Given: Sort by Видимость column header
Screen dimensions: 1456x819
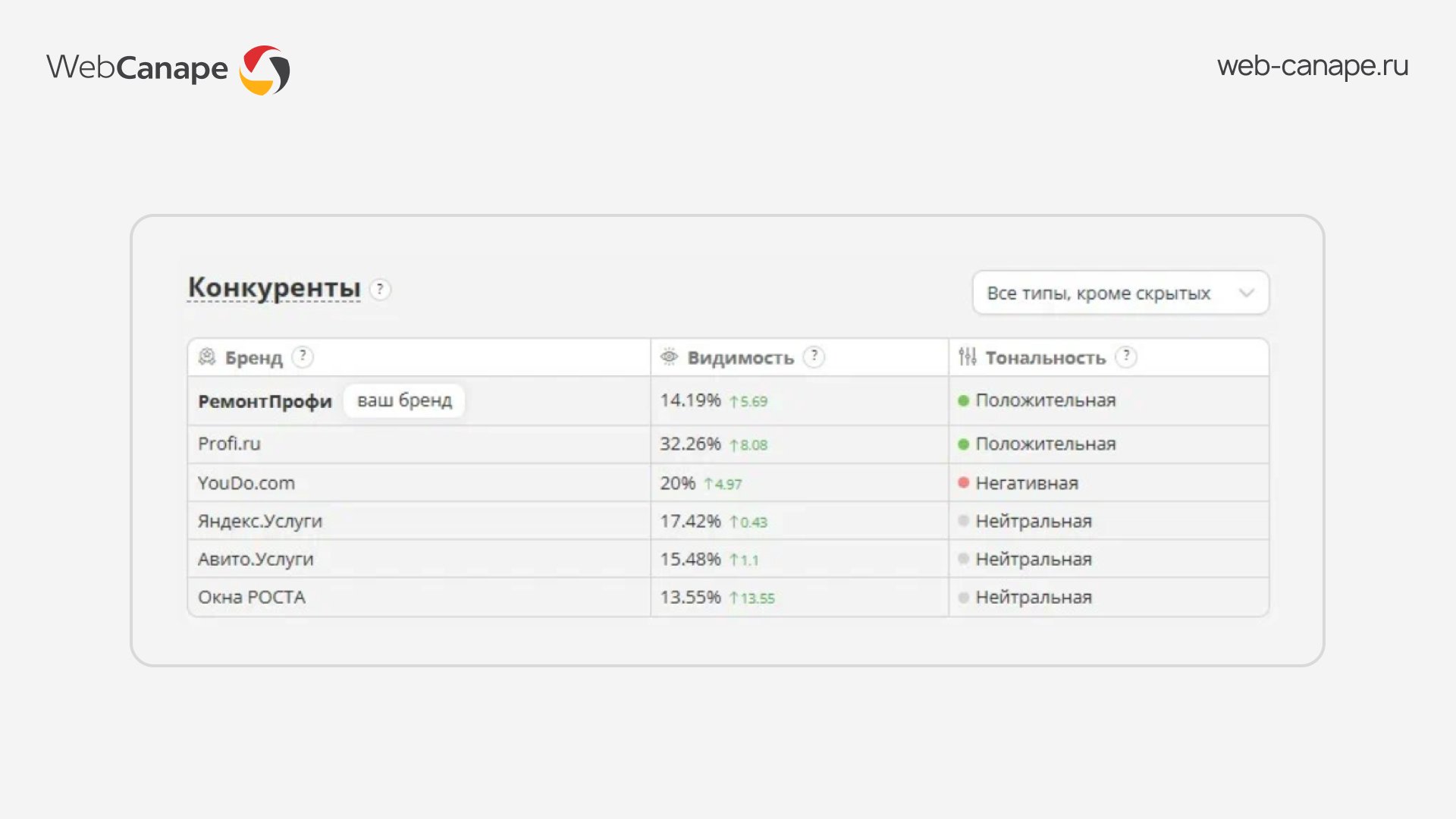Looking at the screenshot, I should pyautogui.click(x=740, y=358).
